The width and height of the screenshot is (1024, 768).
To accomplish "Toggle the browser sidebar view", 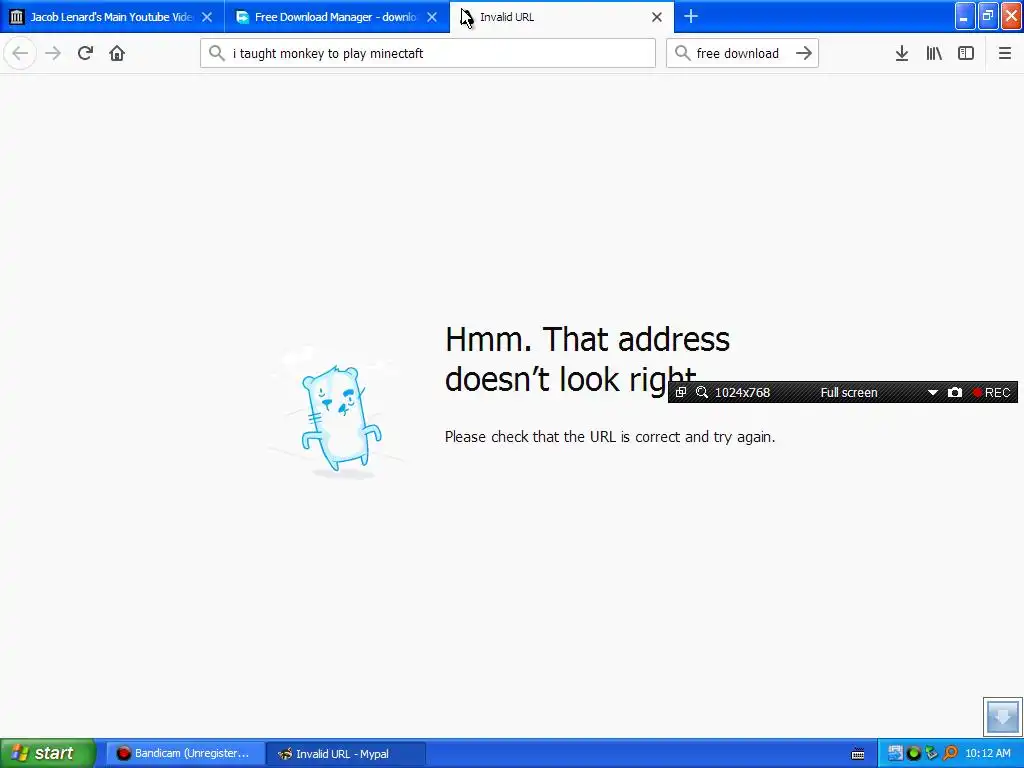I will (x=966, y=54).
